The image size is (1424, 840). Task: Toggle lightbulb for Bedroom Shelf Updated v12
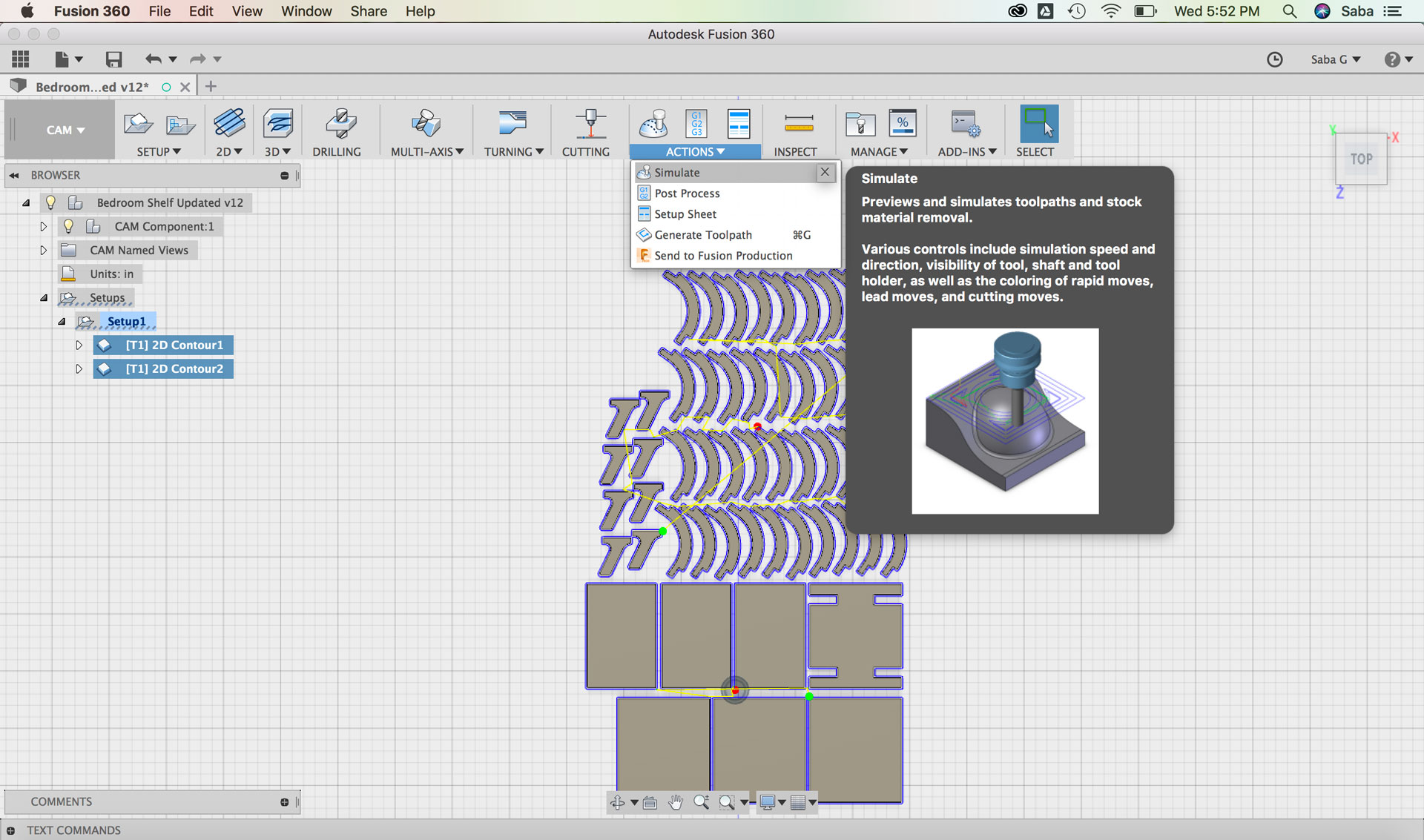50,202
